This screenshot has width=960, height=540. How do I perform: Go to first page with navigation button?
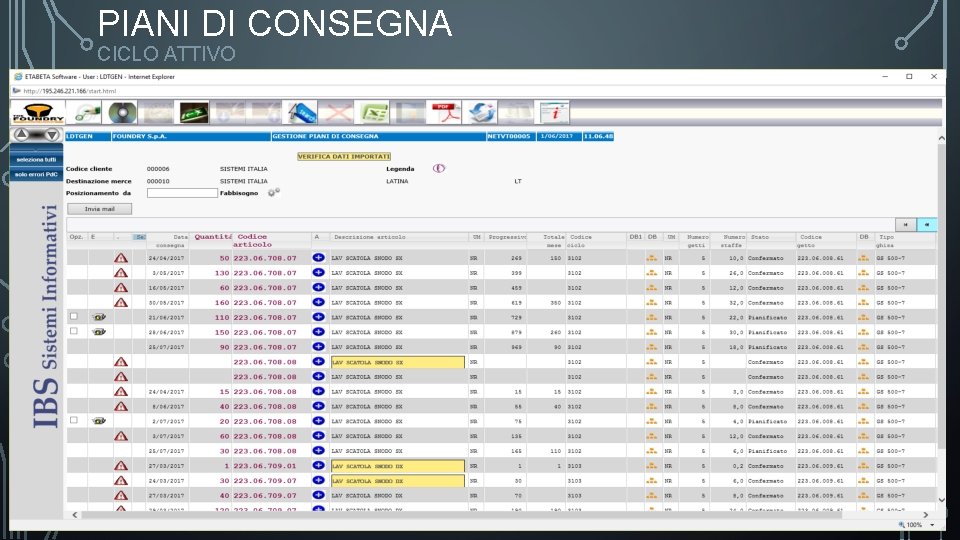[x=906, y=225]
